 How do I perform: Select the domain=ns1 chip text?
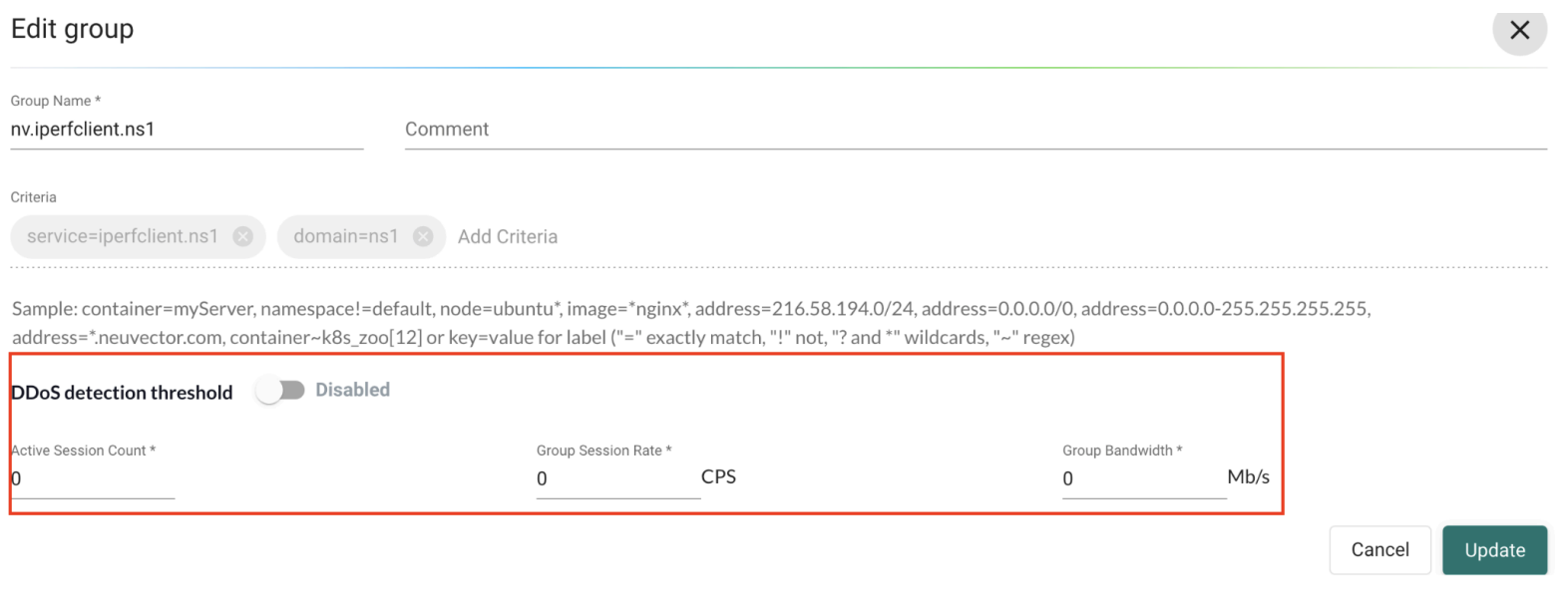(x=345, y=236)
